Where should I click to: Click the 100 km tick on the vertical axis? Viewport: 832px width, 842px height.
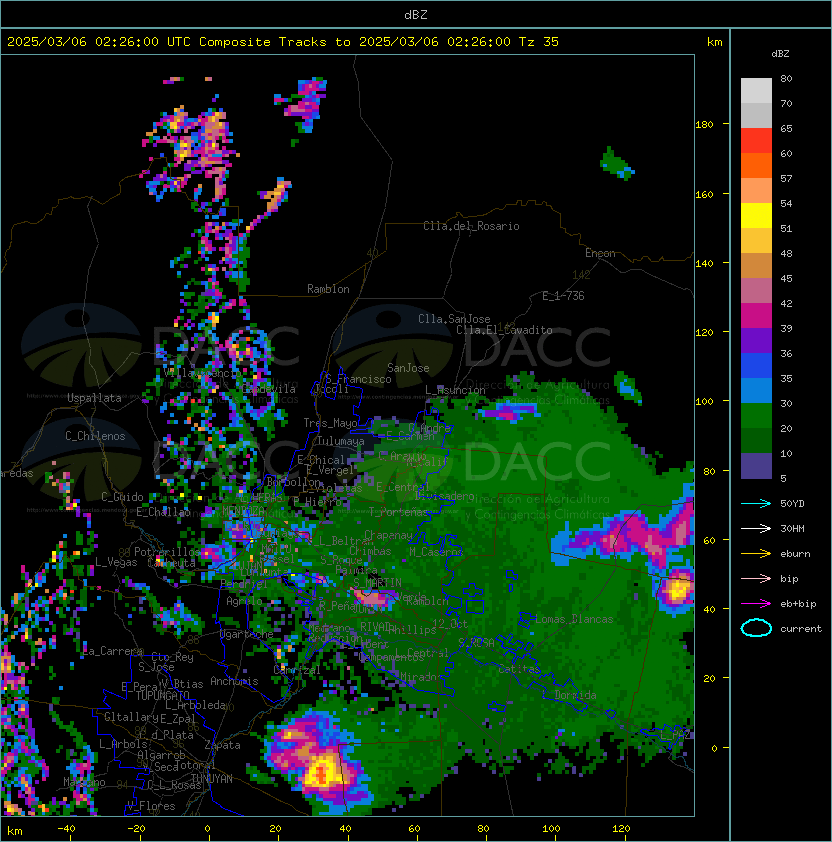[704, 402]
